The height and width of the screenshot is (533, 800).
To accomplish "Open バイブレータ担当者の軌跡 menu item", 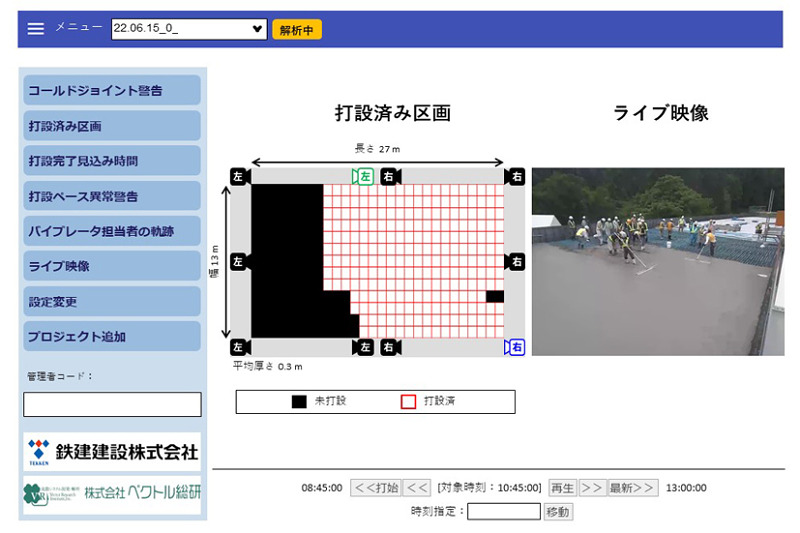I will click(x=112, y=231).
